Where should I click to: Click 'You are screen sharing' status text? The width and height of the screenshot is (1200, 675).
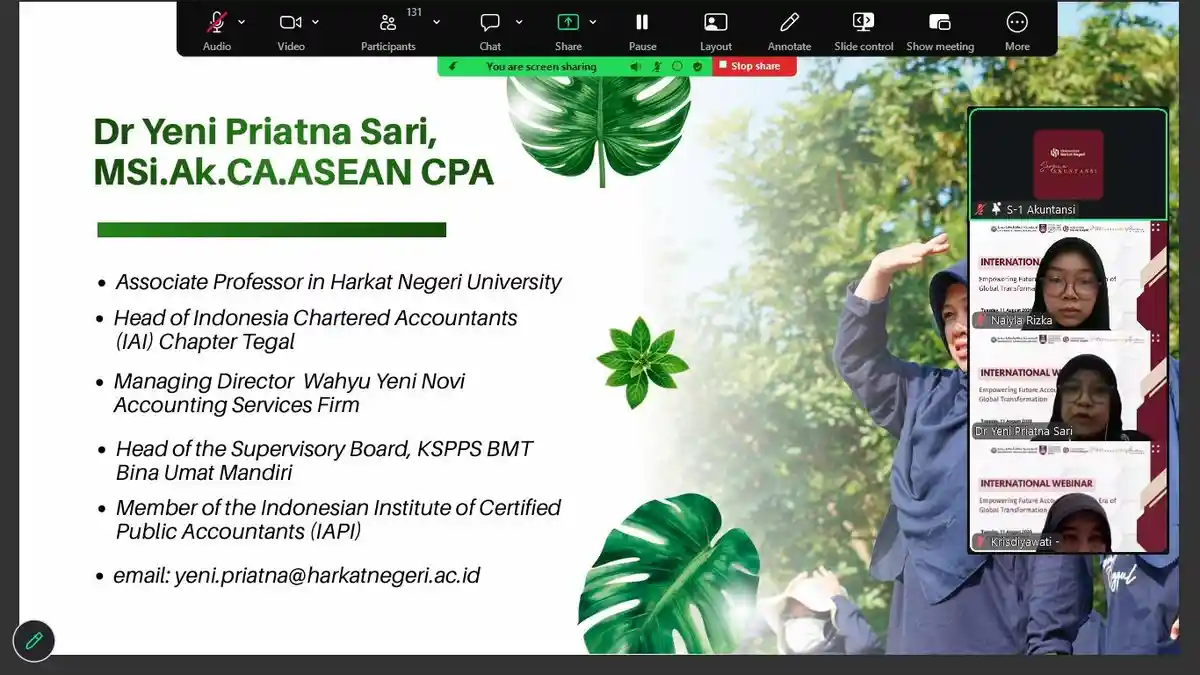coord(541,67)
